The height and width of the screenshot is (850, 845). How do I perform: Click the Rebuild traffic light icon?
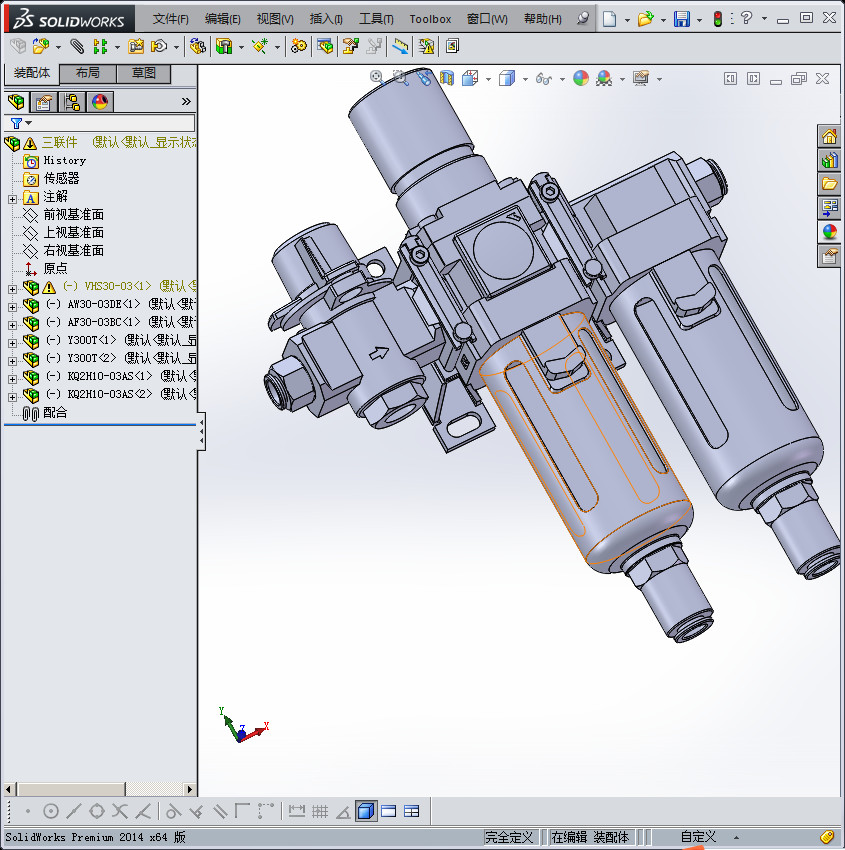716,19
